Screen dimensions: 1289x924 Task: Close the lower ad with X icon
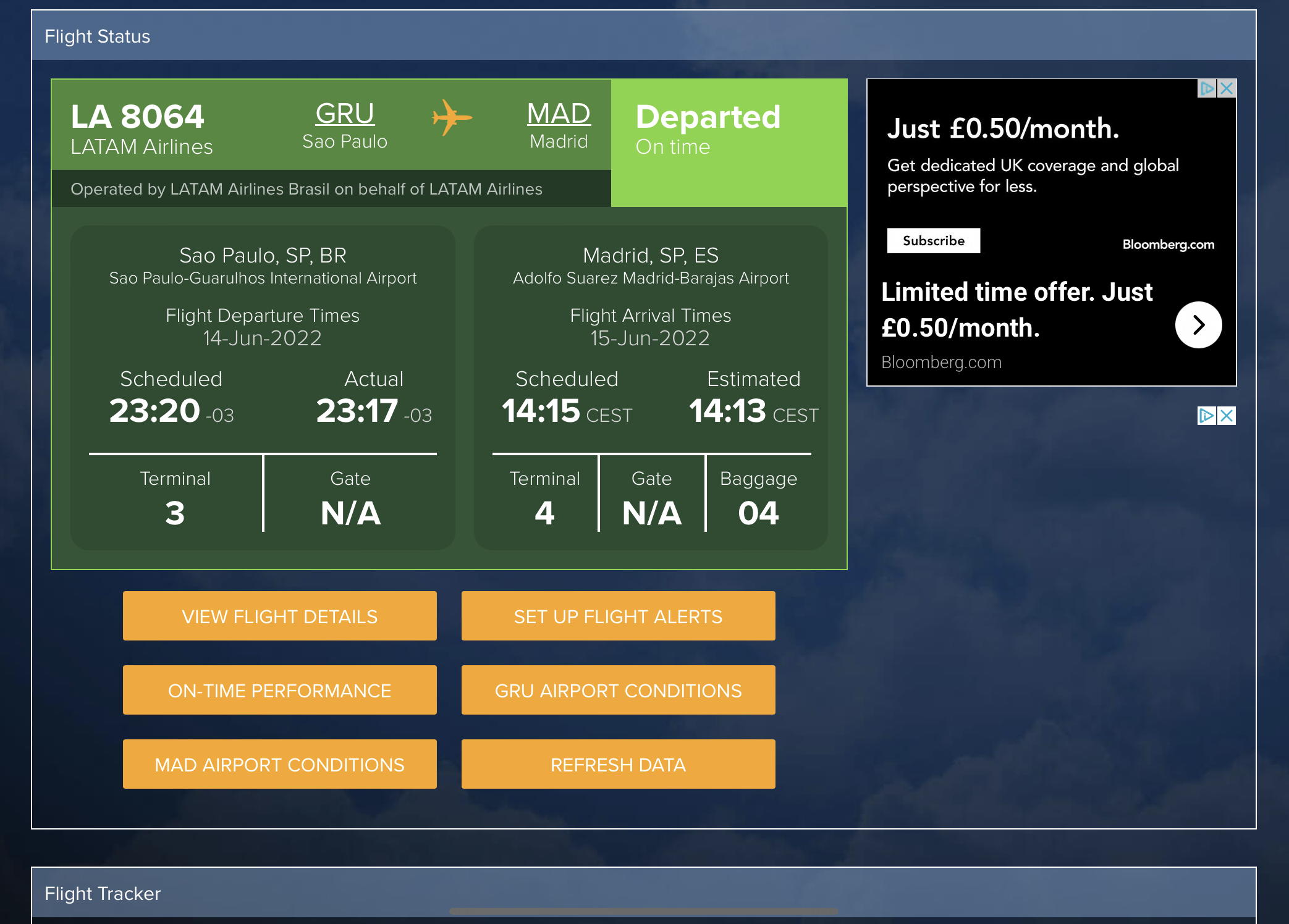click(1227, 416)
